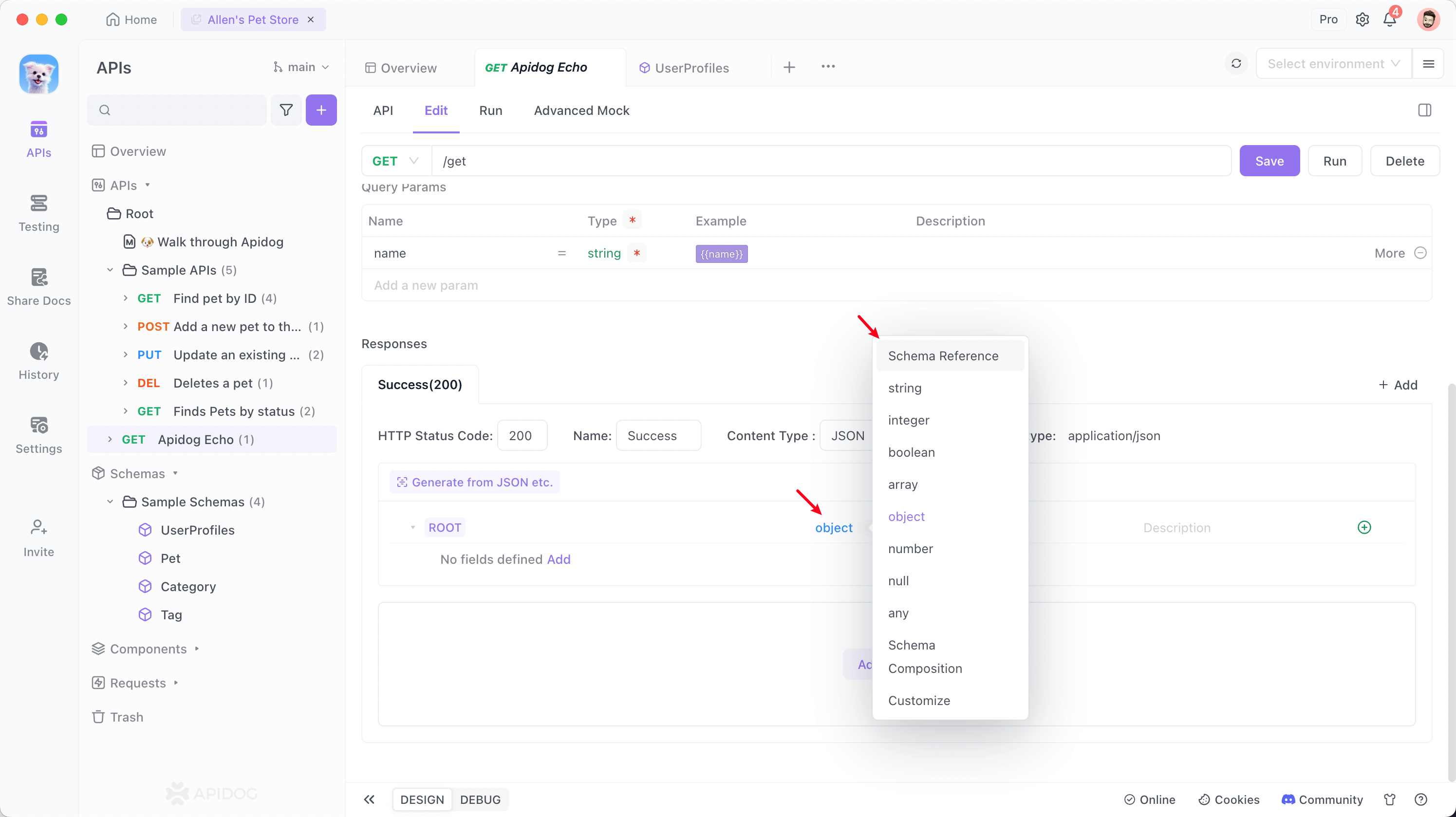This screenshot has width=1456, height=817.
Task: Choose Customize from type menu
Action: coord(950,700)
